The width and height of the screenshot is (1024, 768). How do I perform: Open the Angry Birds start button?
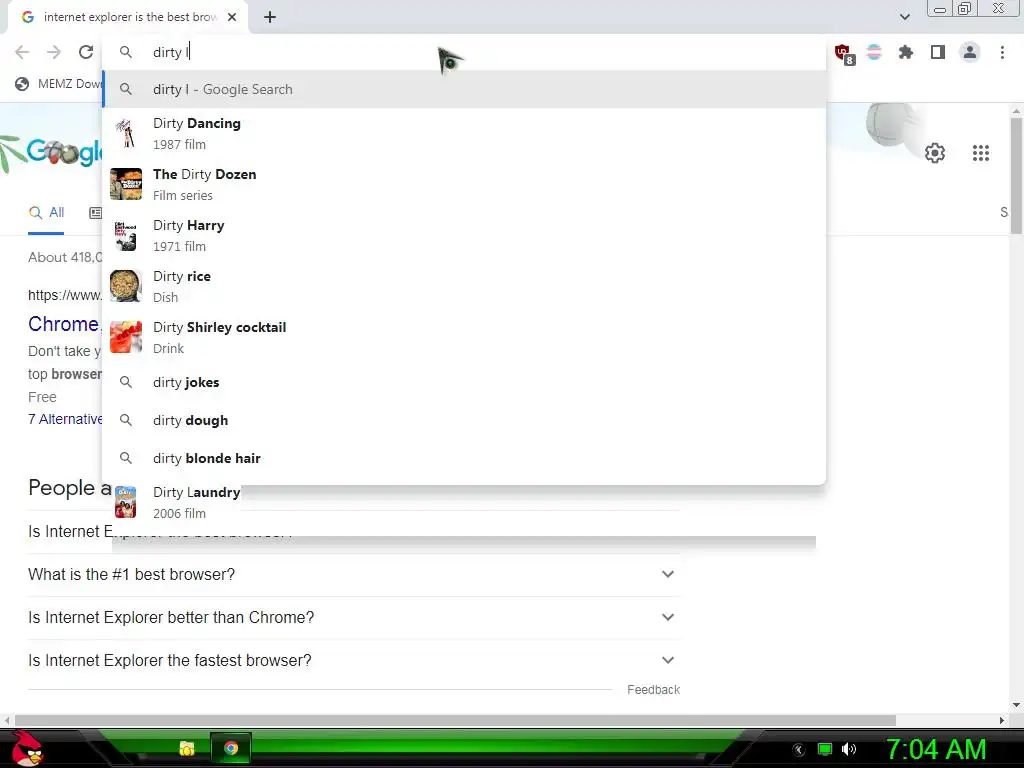[27, 748]
